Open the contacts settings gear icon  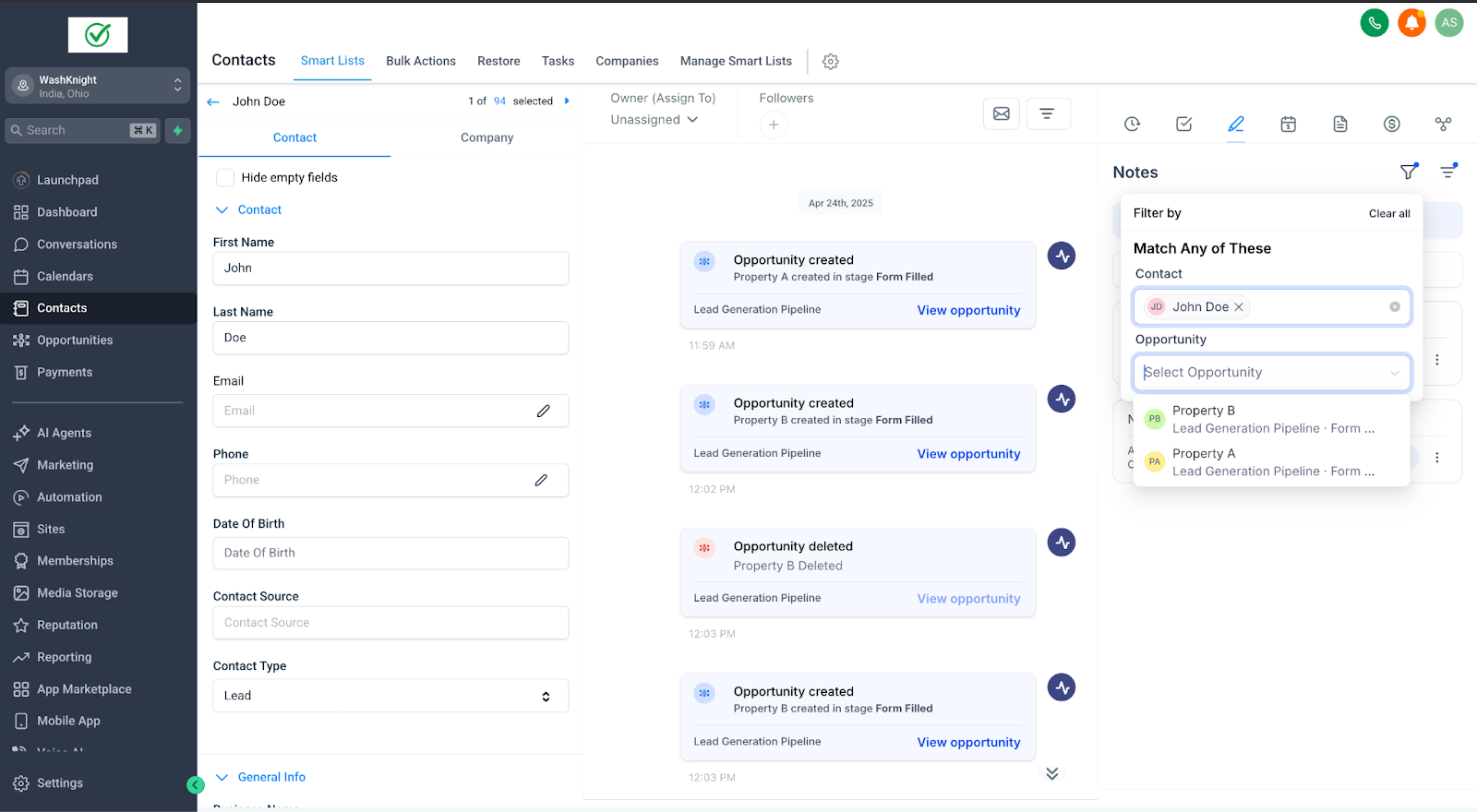[830, 62]
